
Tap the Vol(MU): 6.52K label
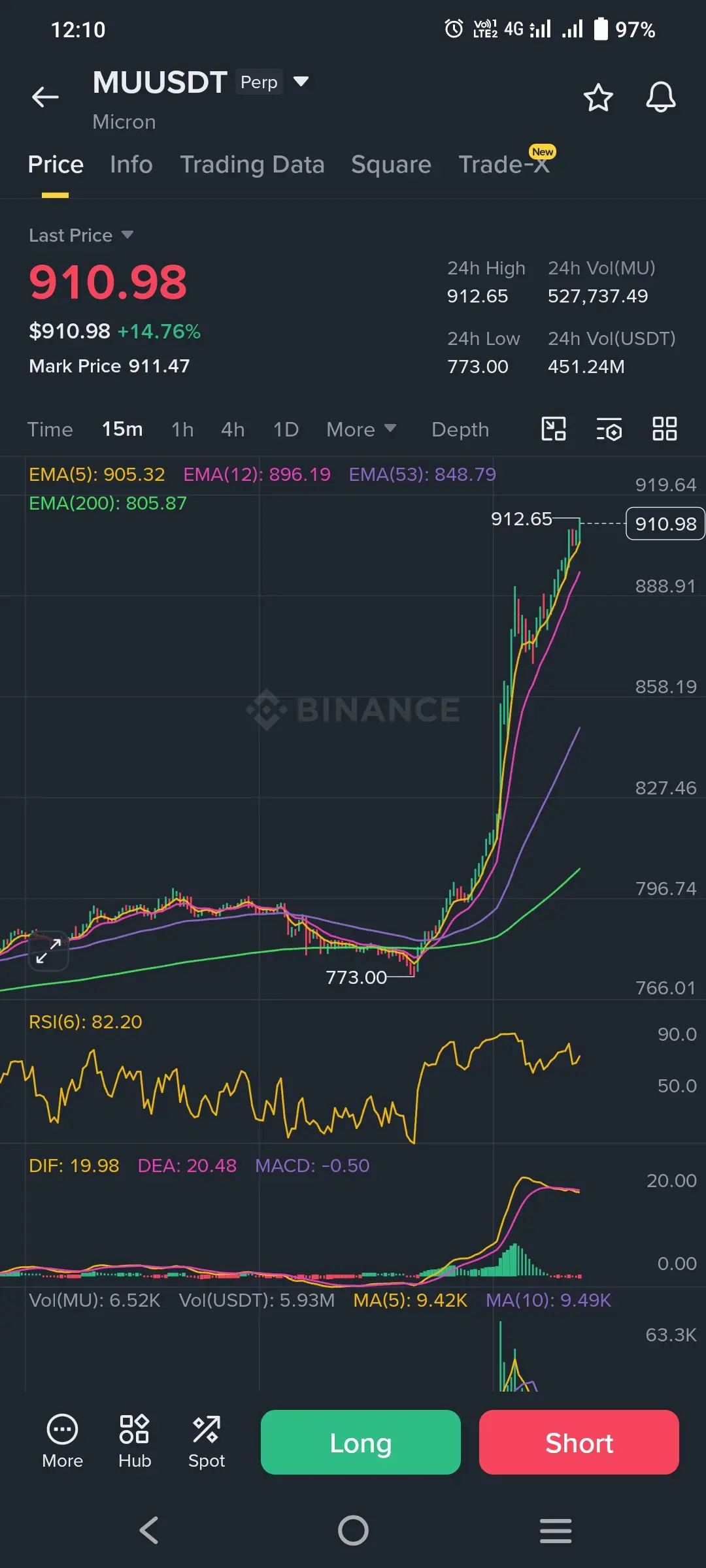pyautogui.click(x=95, y=1300)
